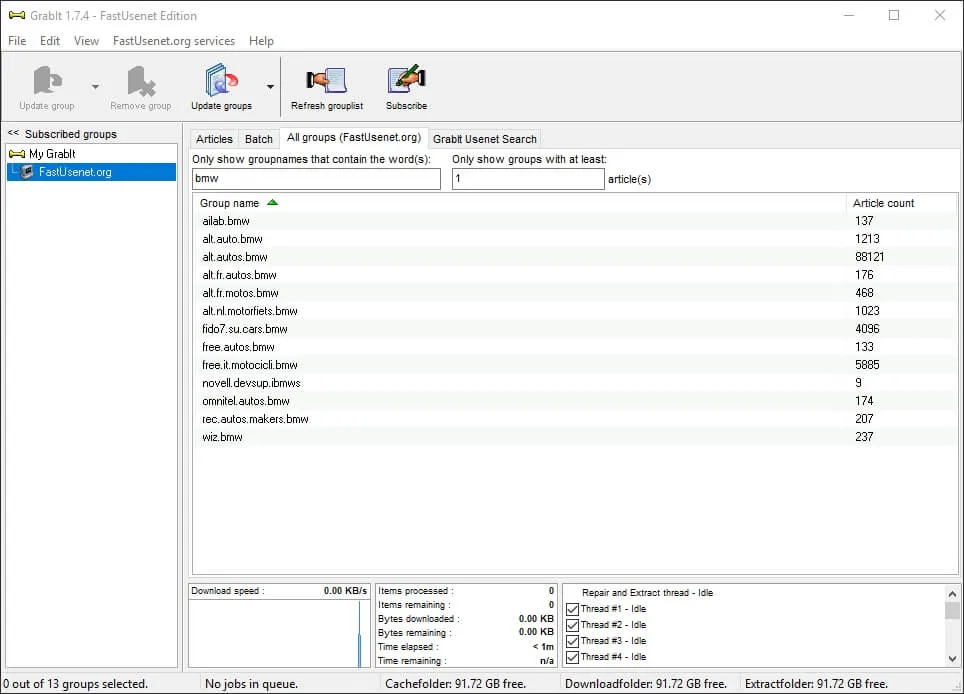This screenshot has height=694, width=964.
Task: Click the groupname filter field containing bmw
Action: 316,179
